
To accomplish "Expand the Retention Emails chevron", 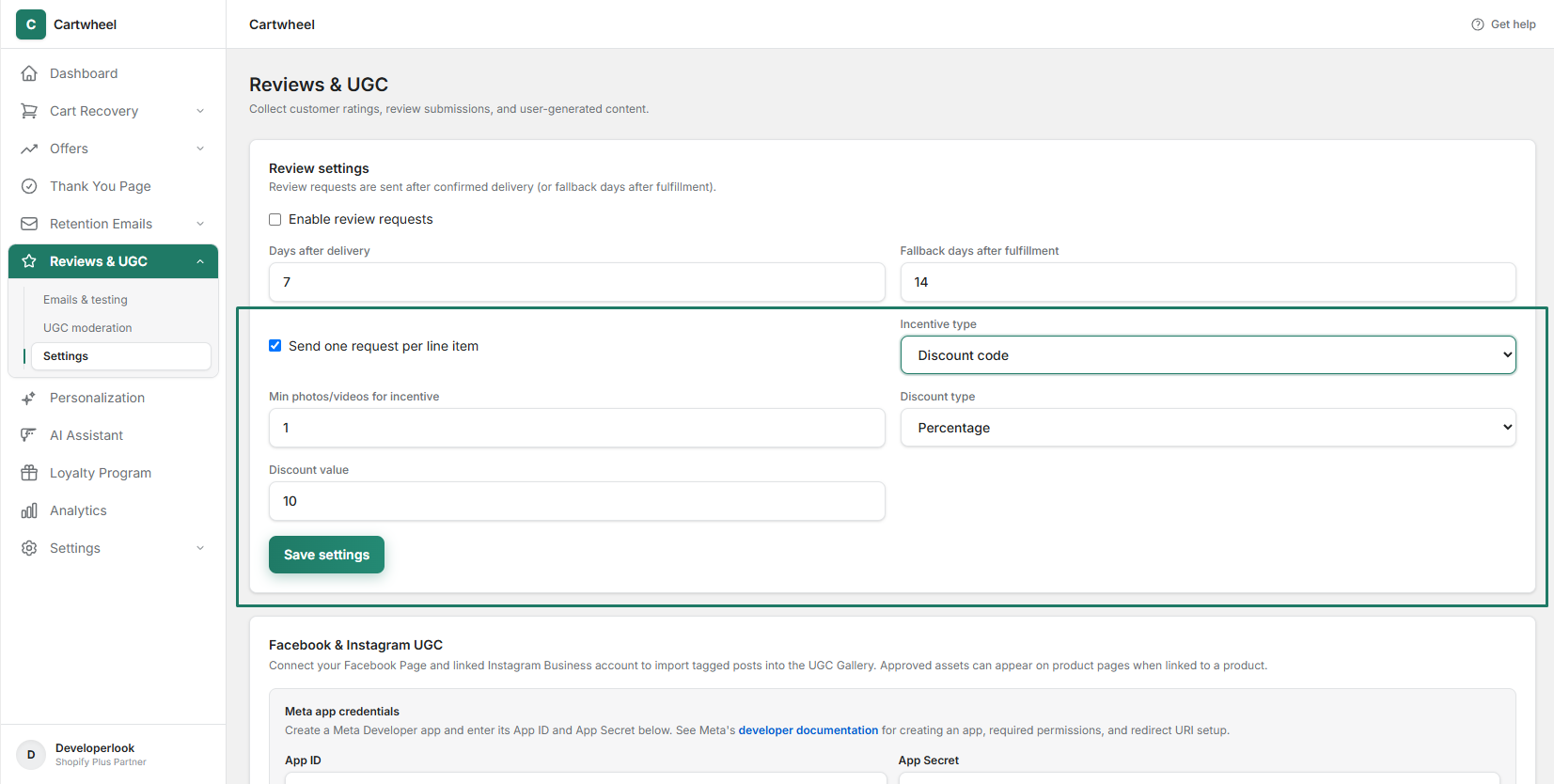I will click(x=200, y=224).
